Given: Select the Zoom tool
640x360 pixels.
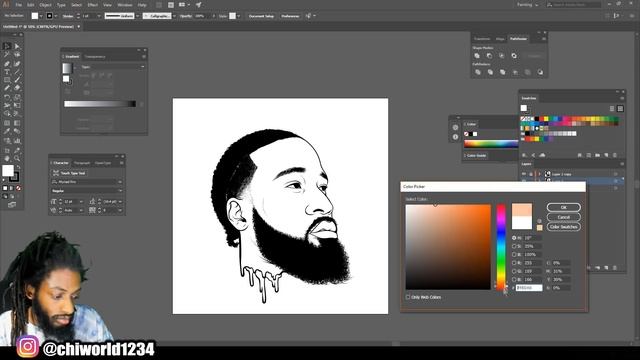Looking at the screenshot, I should pyautogui.click(x=17, y=158).
